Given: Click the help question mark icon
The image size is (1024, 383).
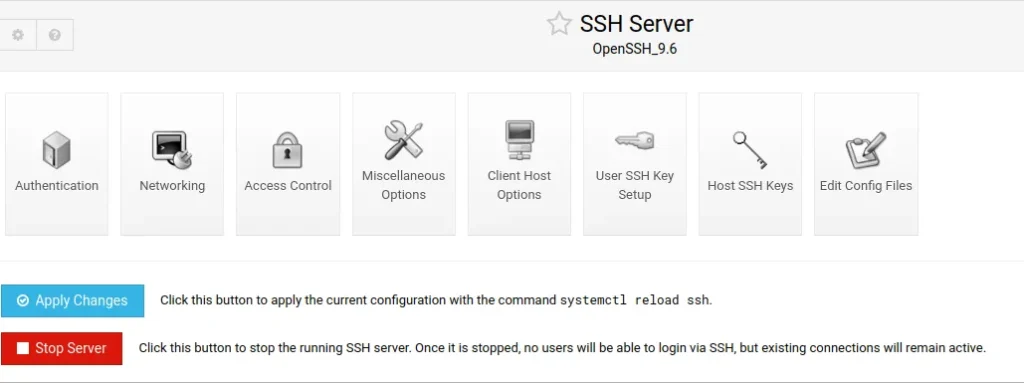Looking at the screenshot, I should (x=55, y=35).
